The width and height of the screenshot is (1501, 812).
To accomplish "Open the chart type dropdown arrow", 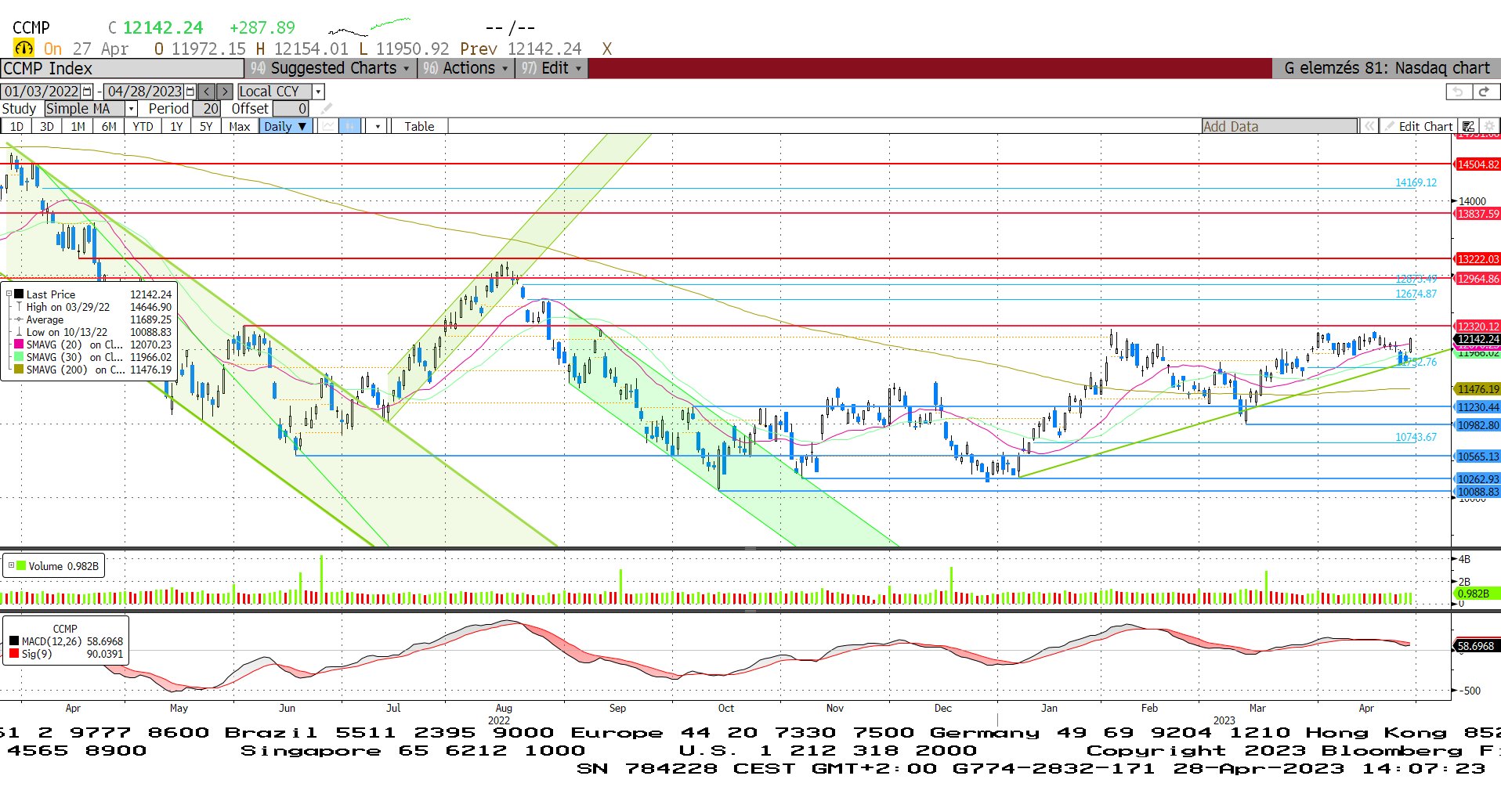I will click(378, 126).
